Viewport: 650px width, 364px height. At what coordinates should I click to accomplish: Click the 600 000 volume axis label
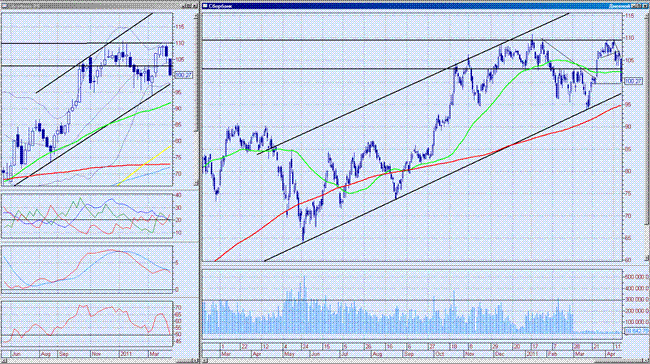(x=637, y=277)
